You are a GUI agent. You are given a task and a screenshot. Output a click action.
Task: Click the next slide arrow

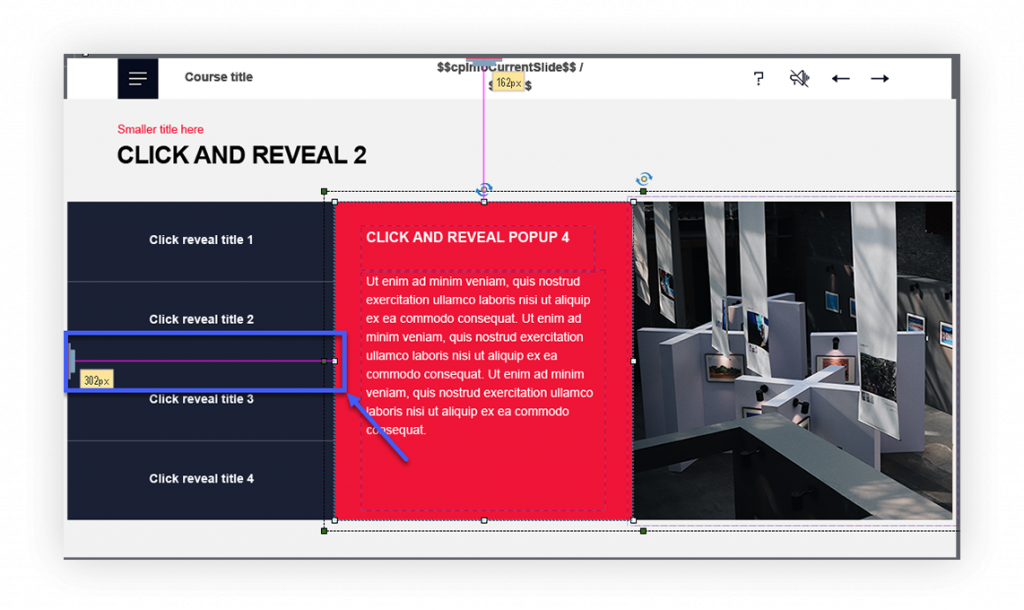click(879, 78)
